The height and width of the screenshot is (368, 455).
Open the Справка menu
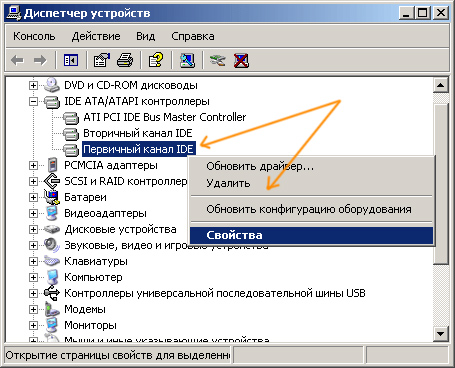193,37
